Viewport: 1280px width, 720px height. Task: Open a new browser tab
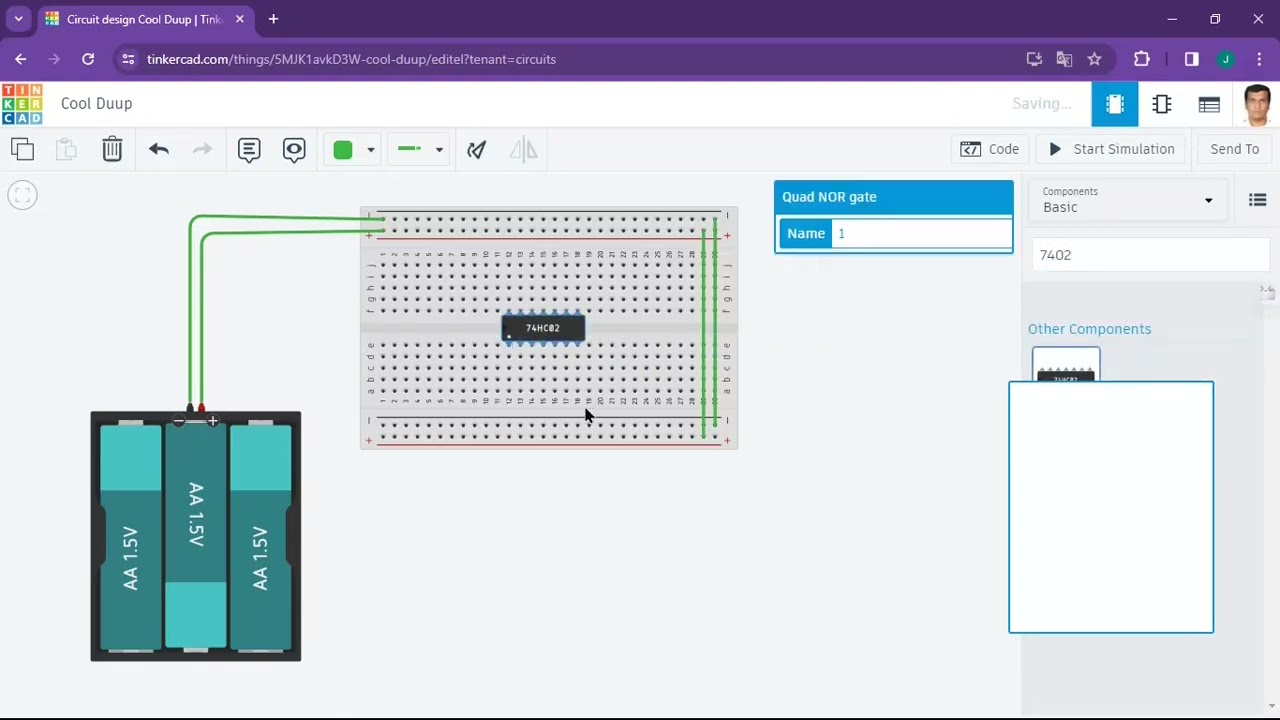pyautogui.click(x=273, y=19)
